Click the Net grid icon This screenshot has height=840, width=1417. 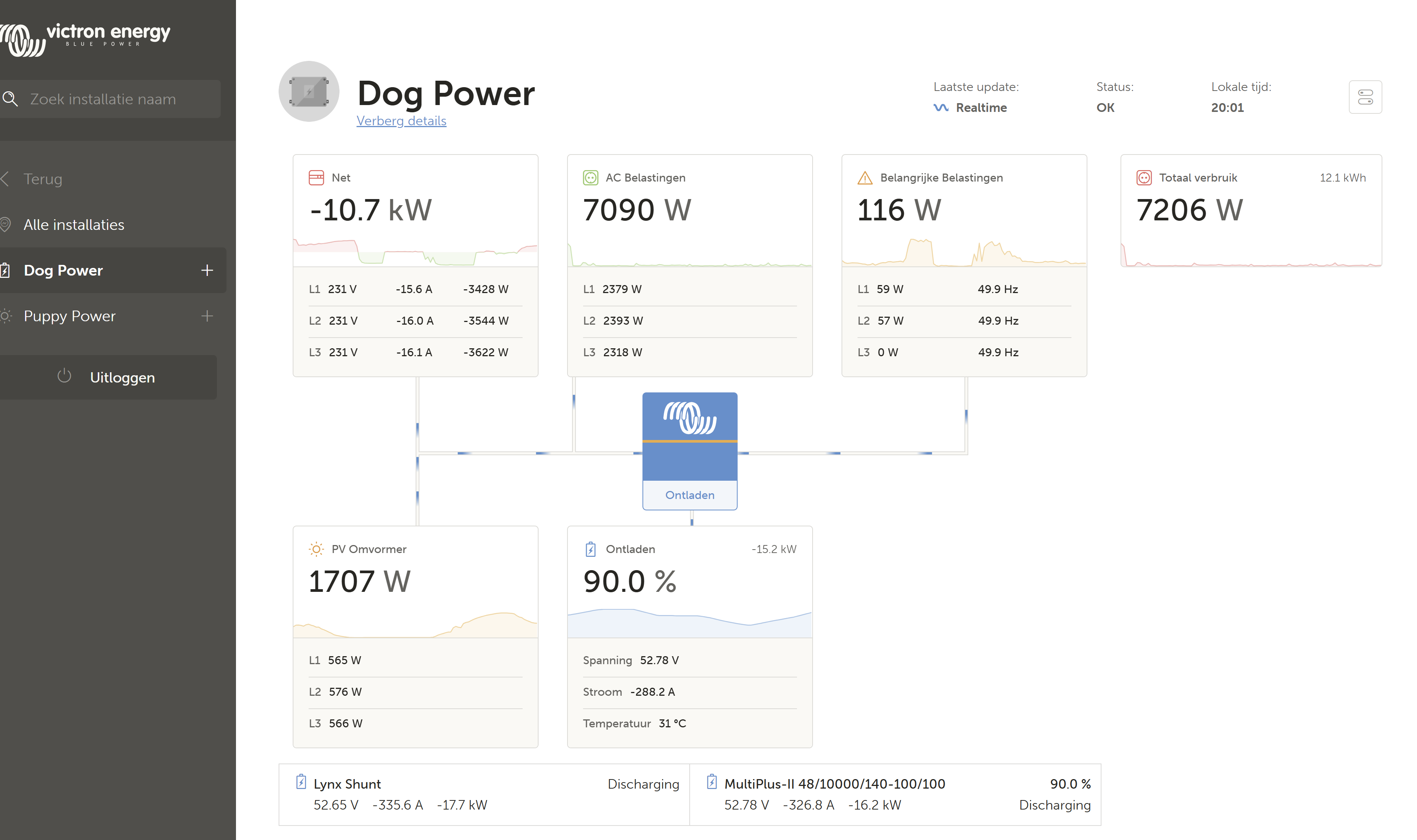tap(316, 178)
